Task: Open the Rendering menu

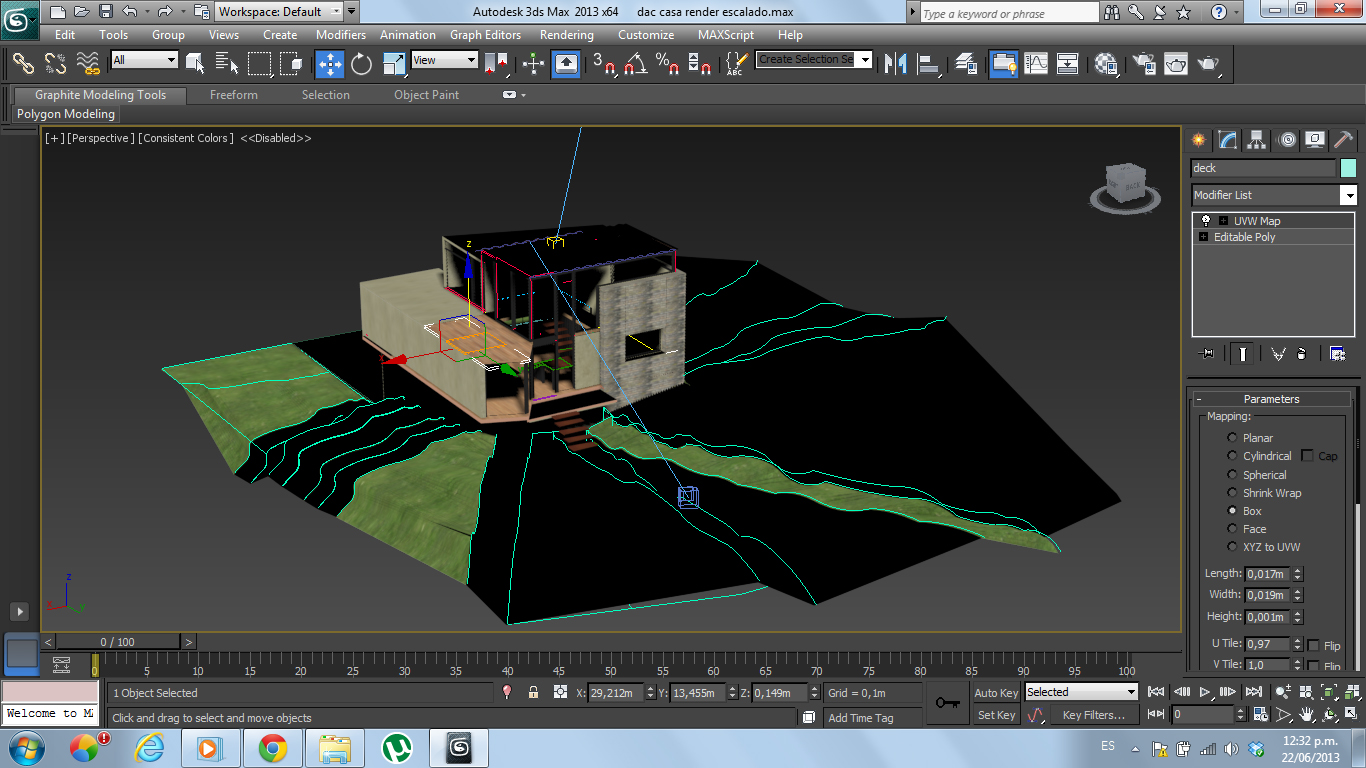Action: click(x=567, y=34)
